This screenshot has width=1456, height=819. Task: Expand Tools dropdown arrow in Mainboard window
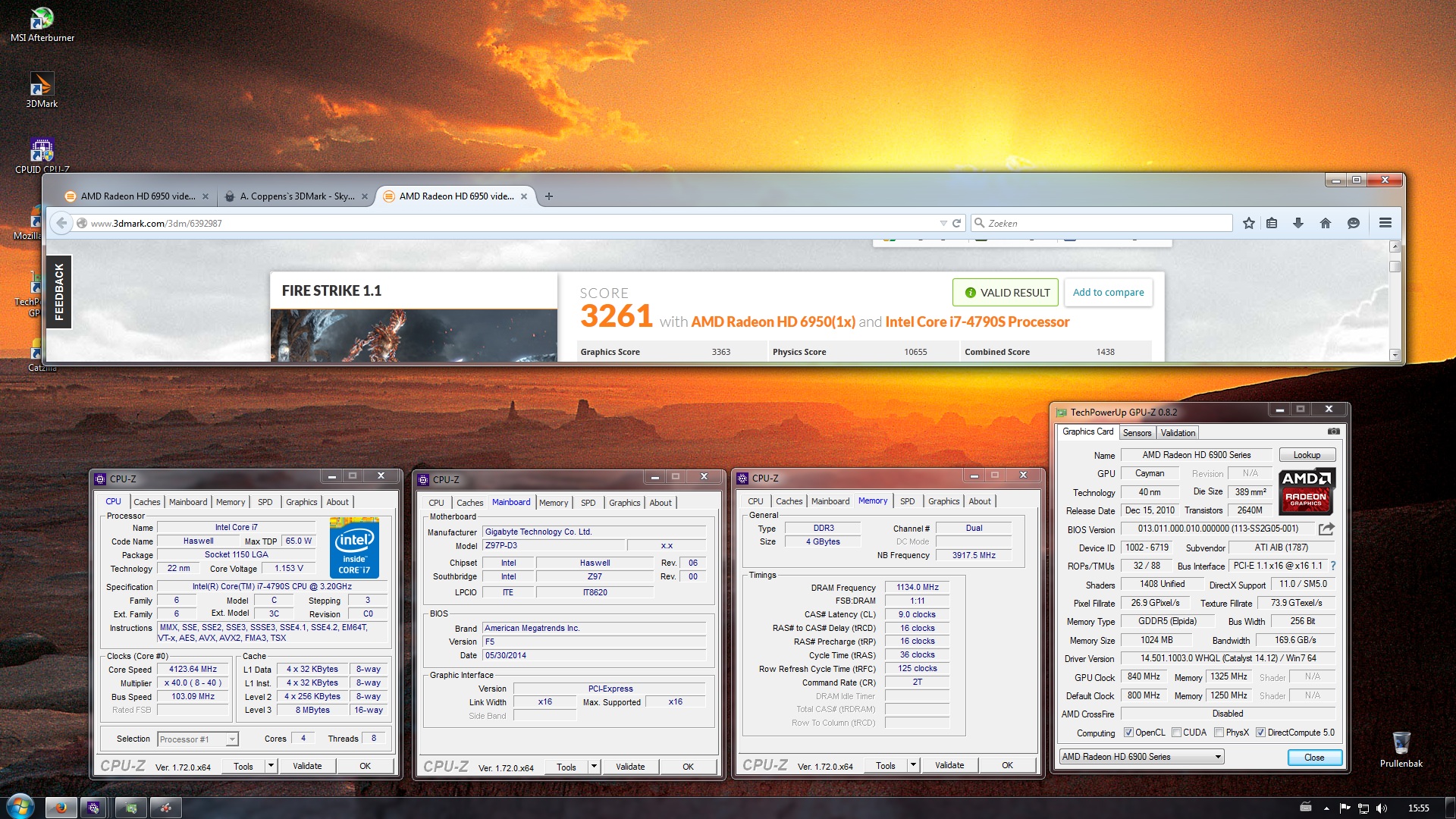594,767
